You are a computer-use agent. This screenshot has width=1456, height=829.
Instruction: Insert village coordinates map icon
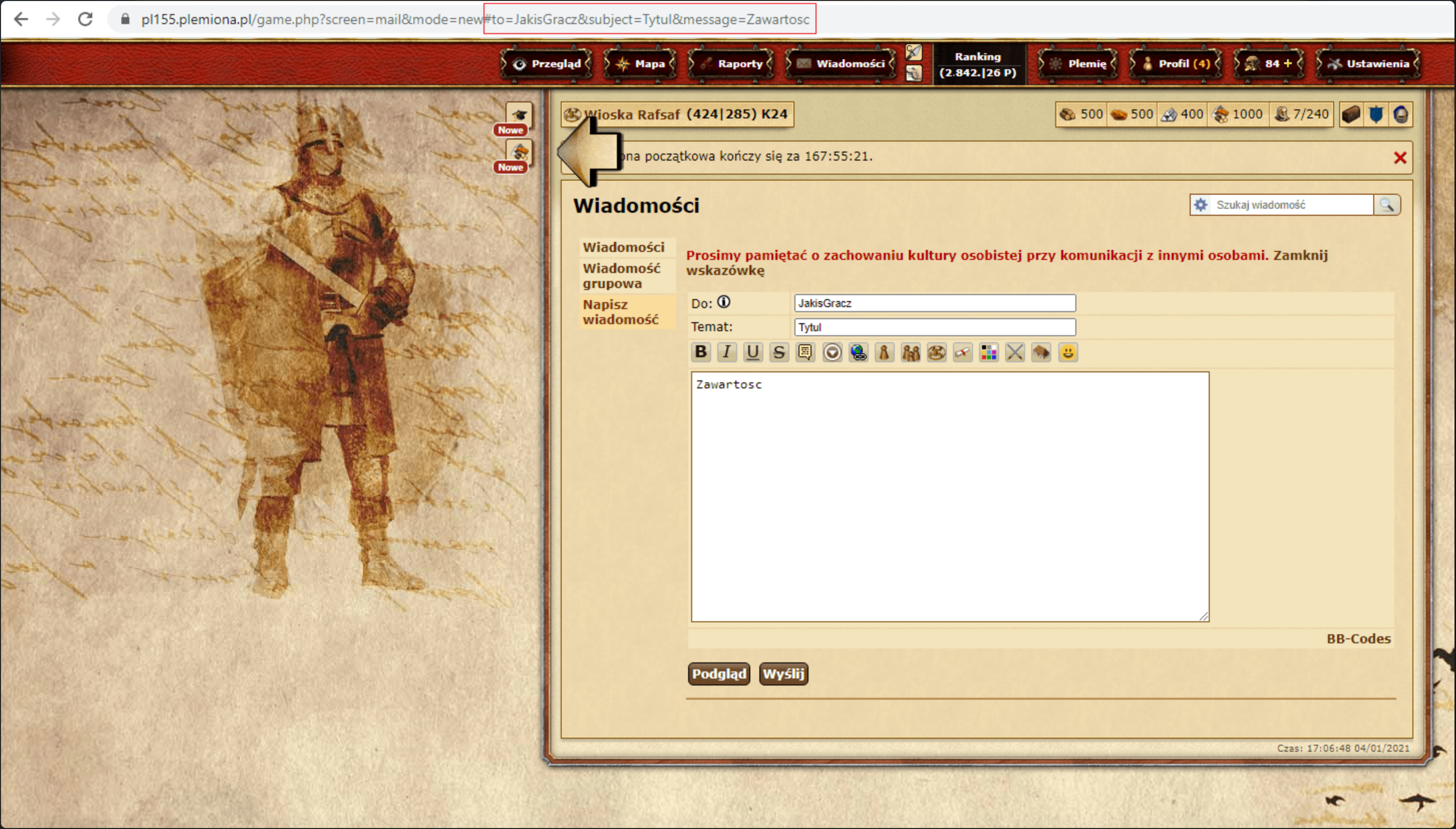click(936, 352)
